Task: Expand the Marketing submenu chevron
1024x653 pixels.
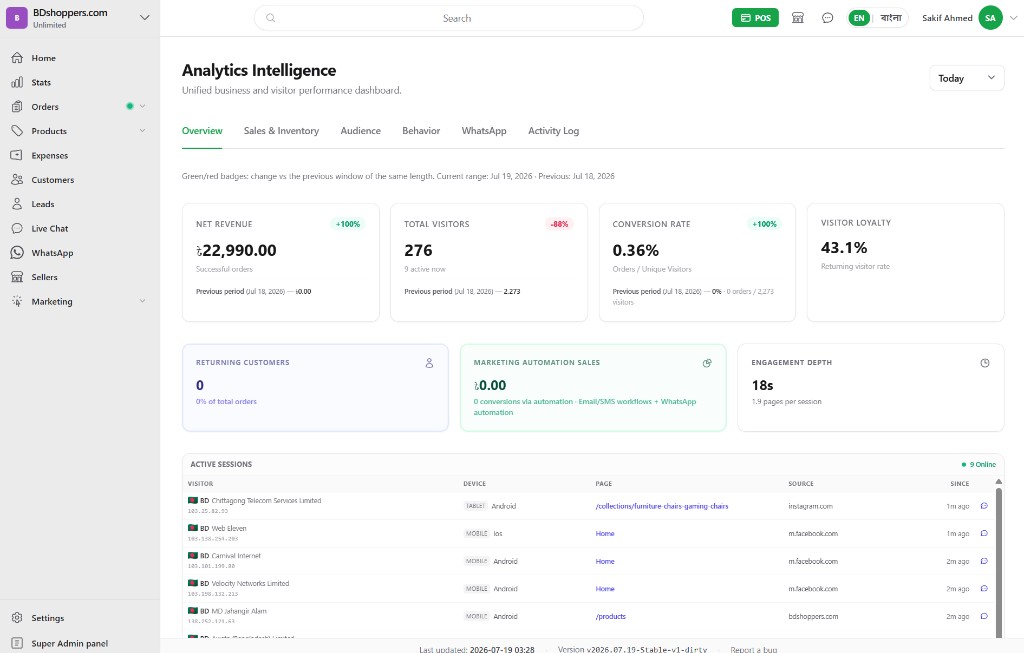Action: click(142, 301)
